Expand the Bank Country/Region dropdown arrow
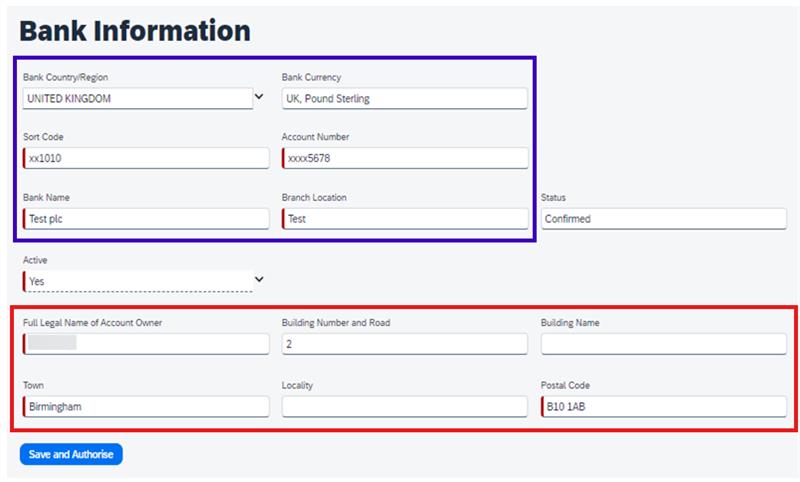Screen dimensions: 800x482 259,97
